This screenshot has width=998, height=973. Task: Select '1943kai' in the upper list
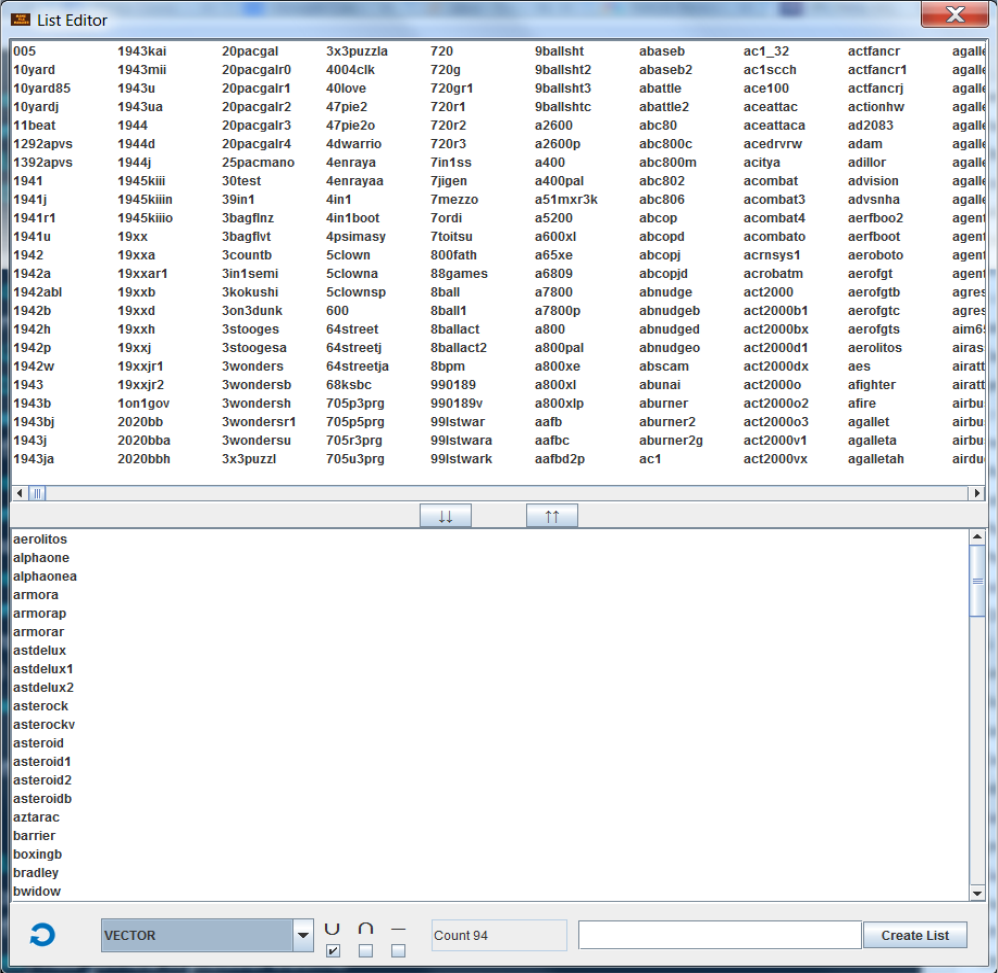tap(142, 51)
